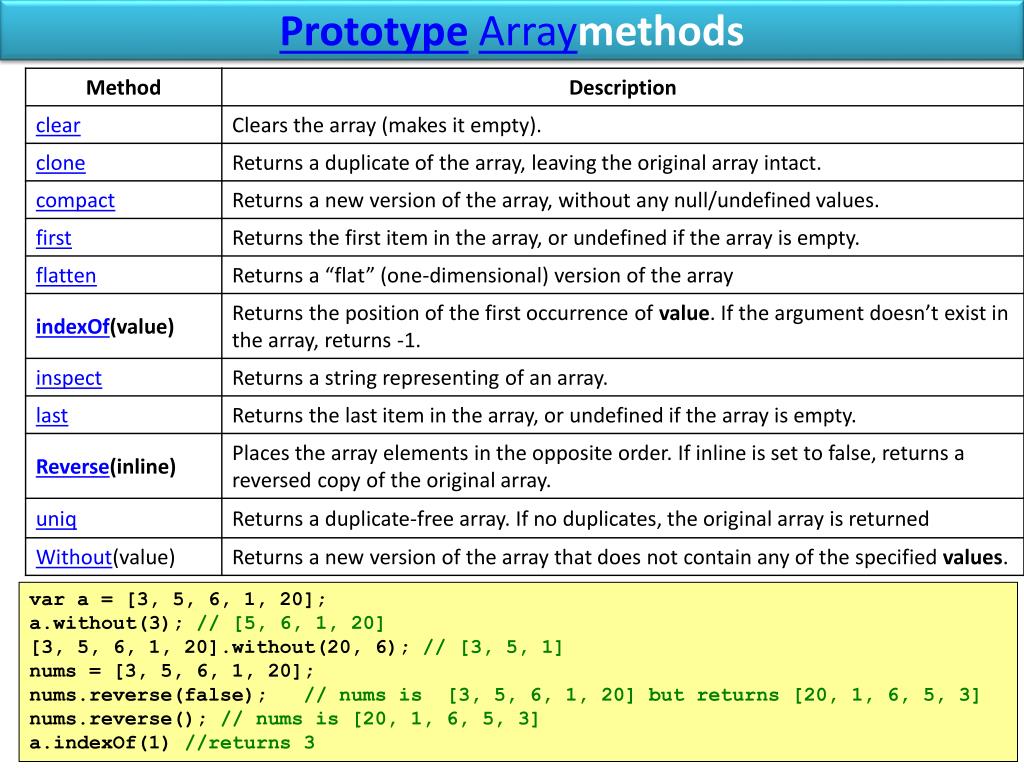Click the 'nums = [3, 5, 6, 1, 20];' line
The width and height of the screenshot is (1024, 768).
click(172, 671)
